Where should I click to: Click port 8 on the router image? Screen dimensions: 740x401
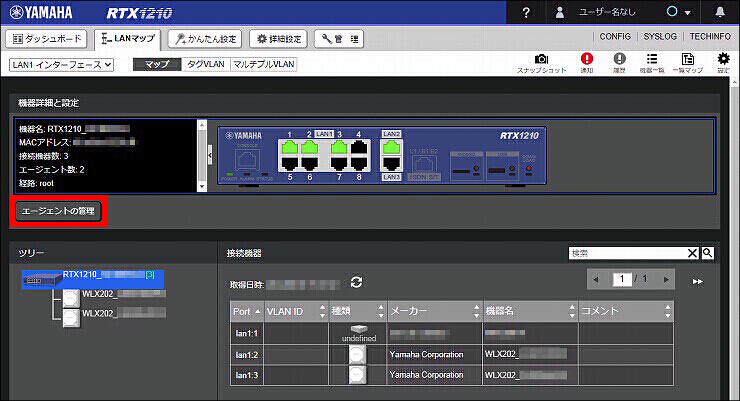point(359,164)
